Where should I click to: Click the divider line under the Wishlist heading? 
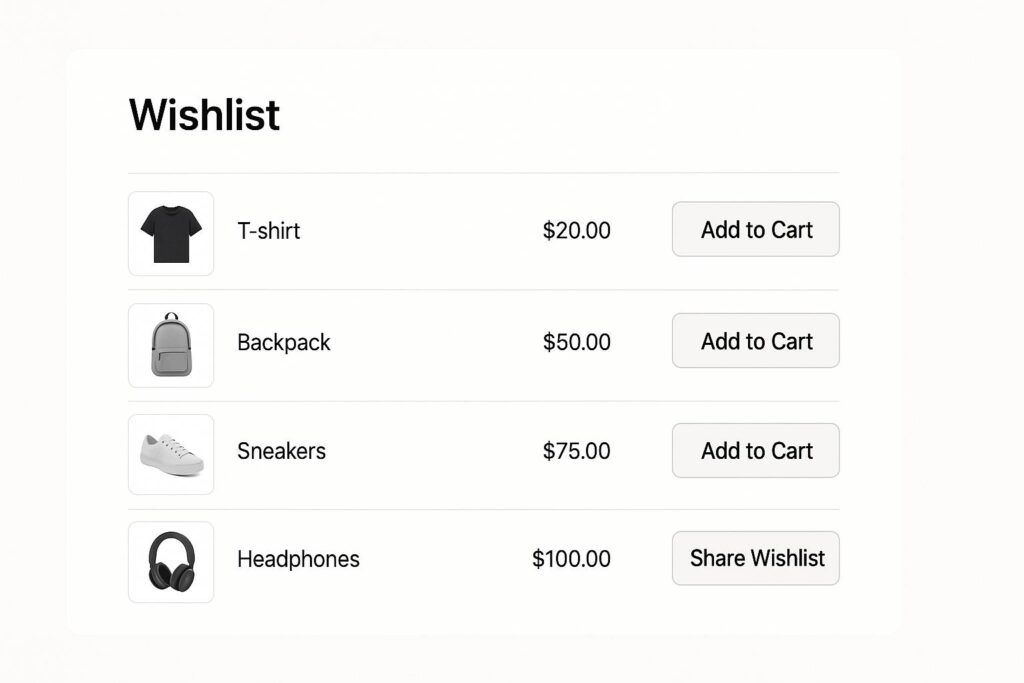pos(483,173)
